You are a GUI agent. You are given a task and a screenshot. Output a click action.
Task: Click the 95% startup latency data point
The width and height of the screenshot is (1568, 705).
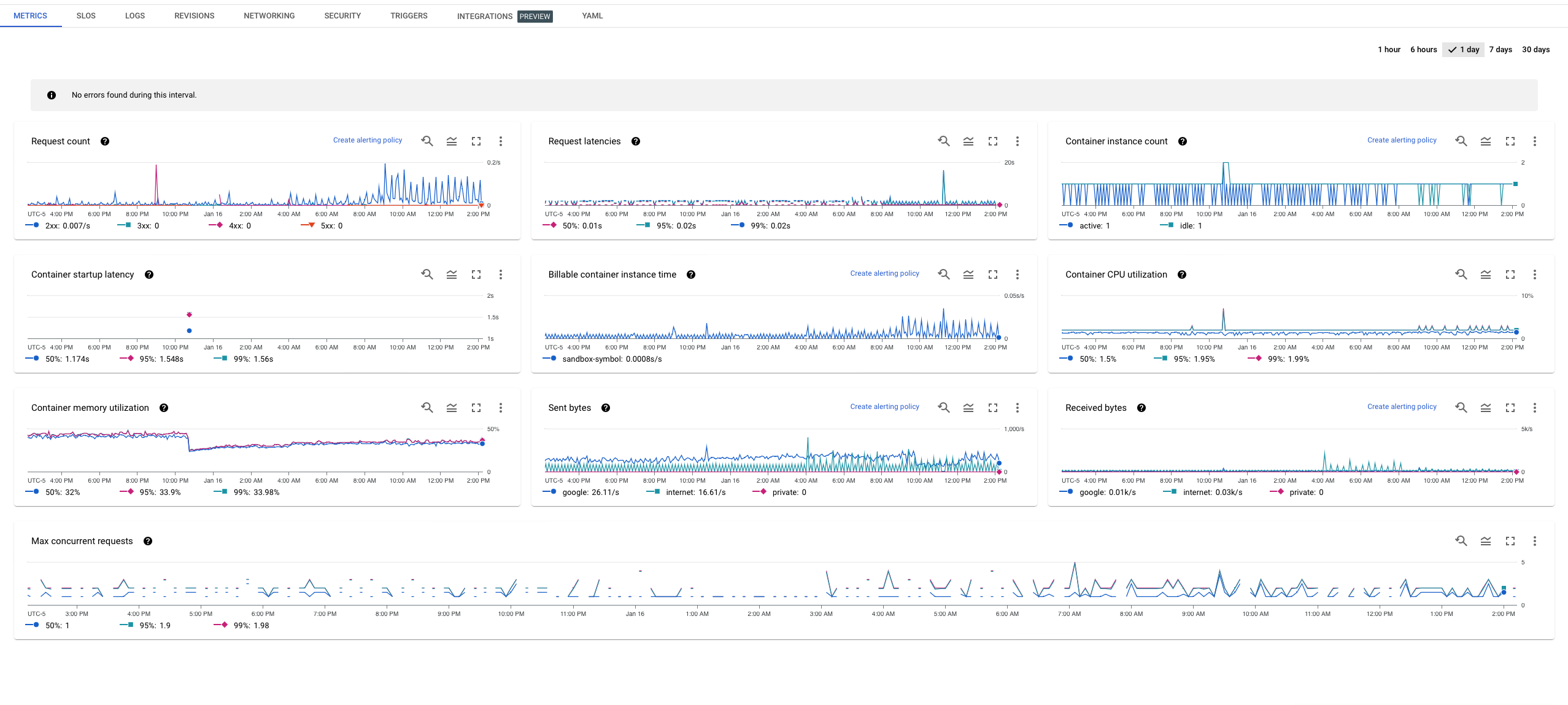click(x=189, y=314)
